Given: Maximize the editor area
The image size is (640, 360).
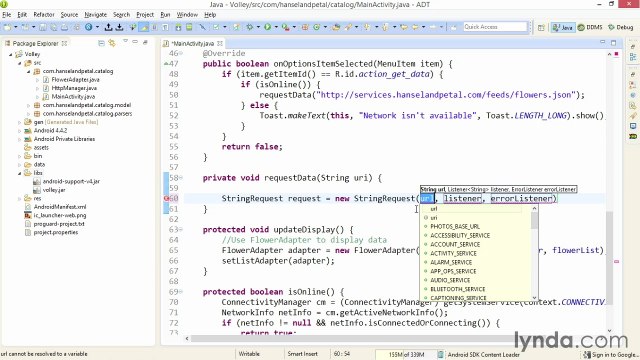Looking at the screenshot, I should click(x=613, y=42).
